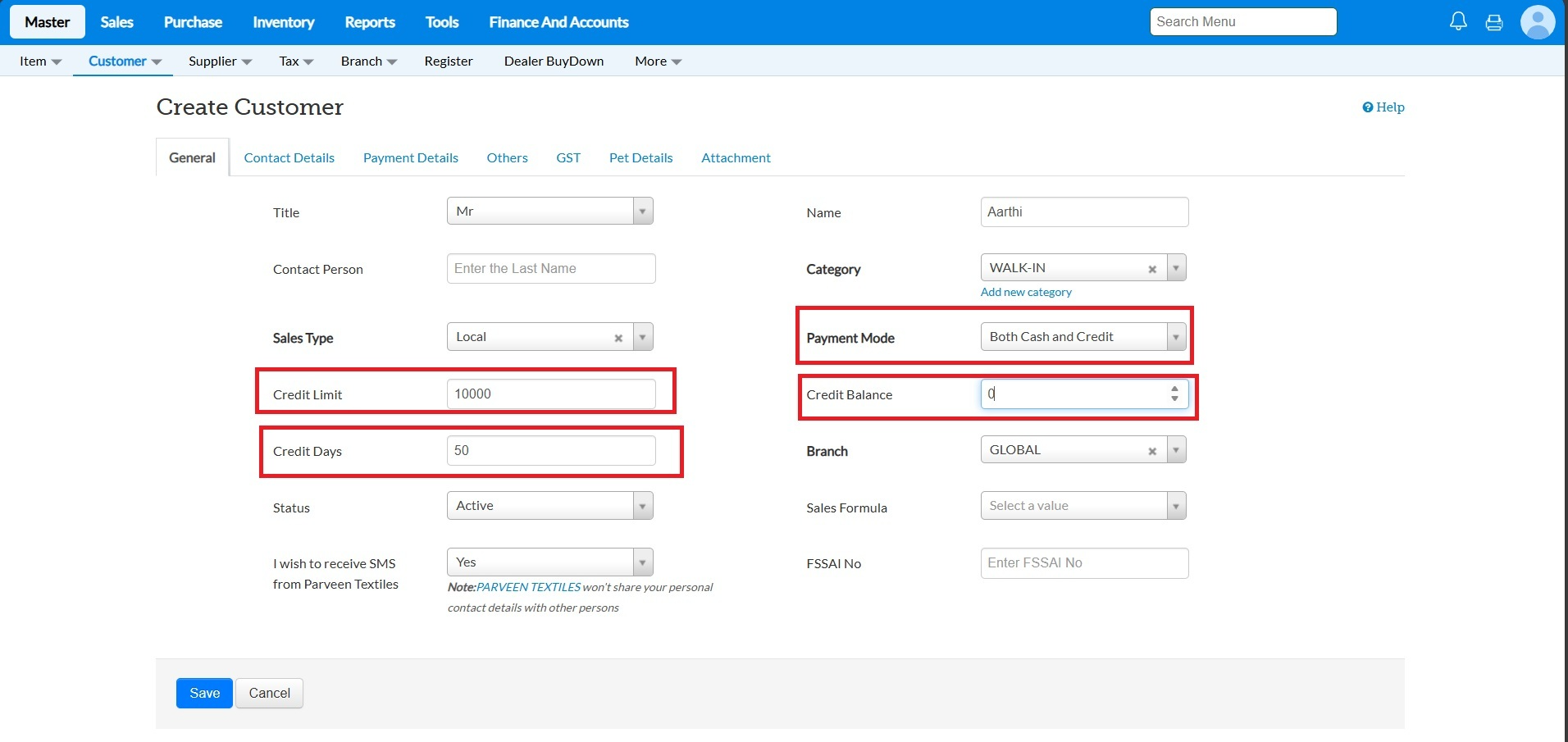The image size is (1568, 742).
Task: Expand the Supplier submenu
Action: coord(220,61)
